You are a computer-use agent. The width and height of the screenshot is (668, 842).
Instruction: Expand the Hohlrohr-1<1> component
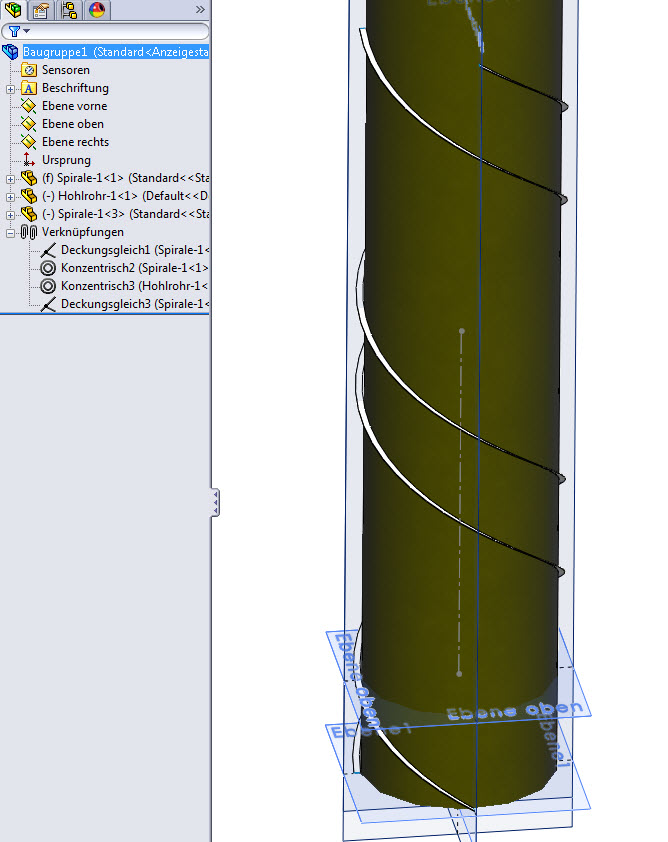(10, 197)
